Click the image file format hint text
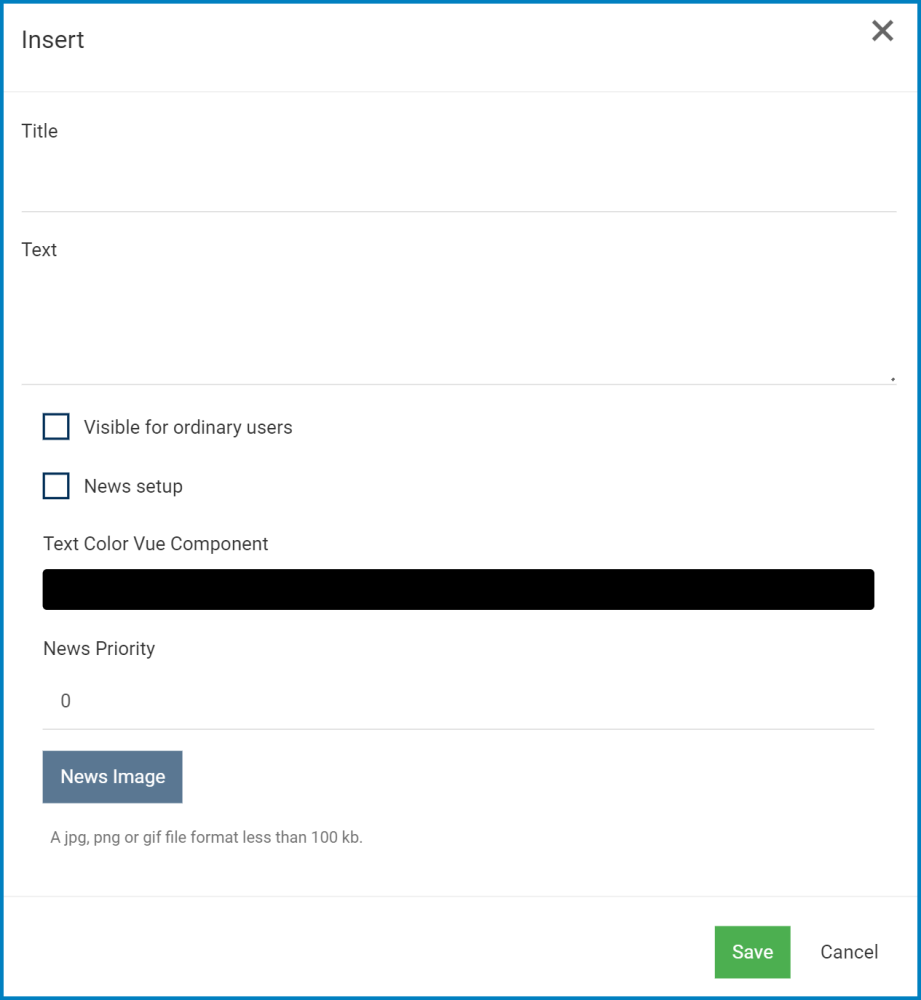This screenshot has height=1000, width=921. pyautogui.click(x=206, y=837)
